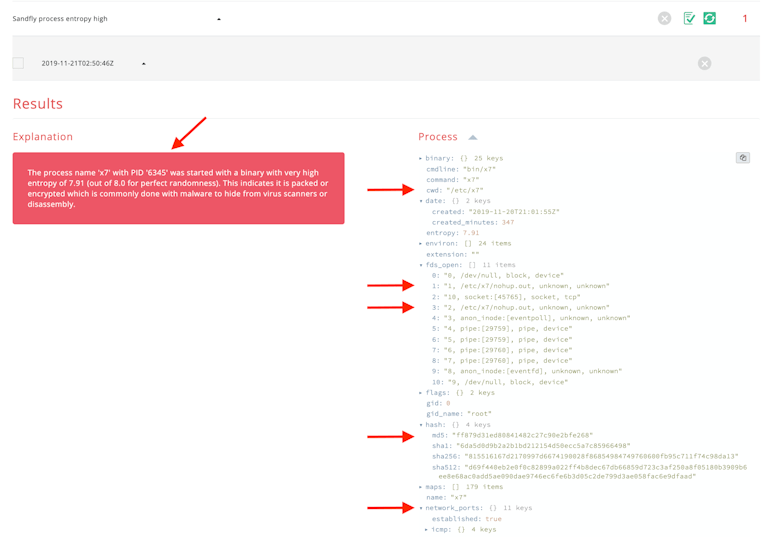Expand the icmp 4 keys node

tap(426, 530)
